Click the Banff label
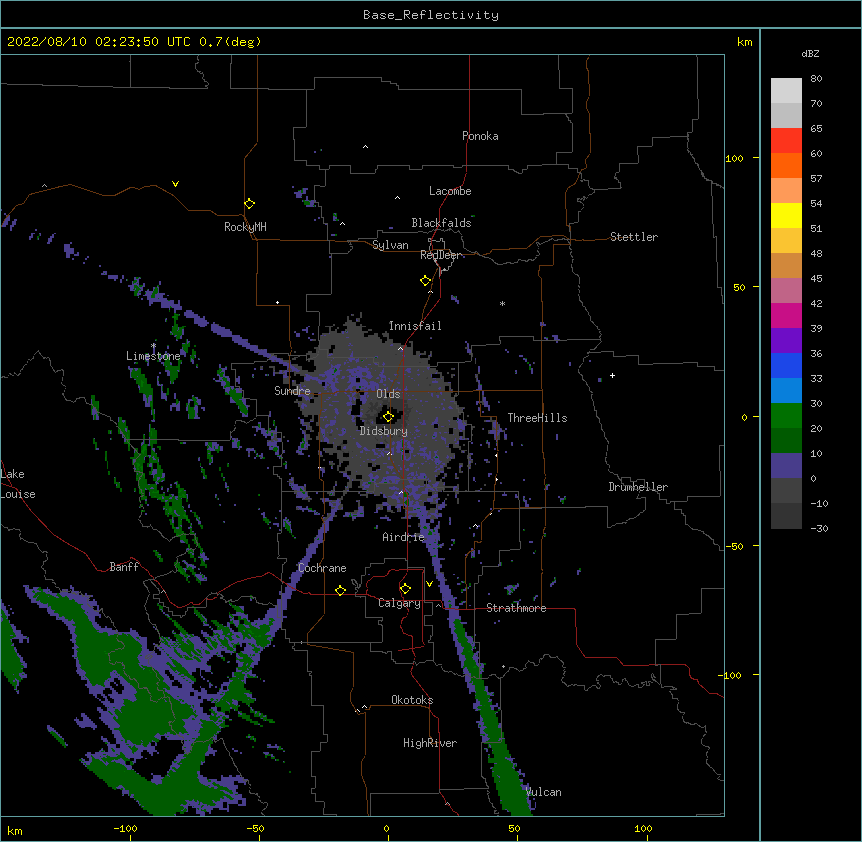862x842 pixels. coord(124,567)
